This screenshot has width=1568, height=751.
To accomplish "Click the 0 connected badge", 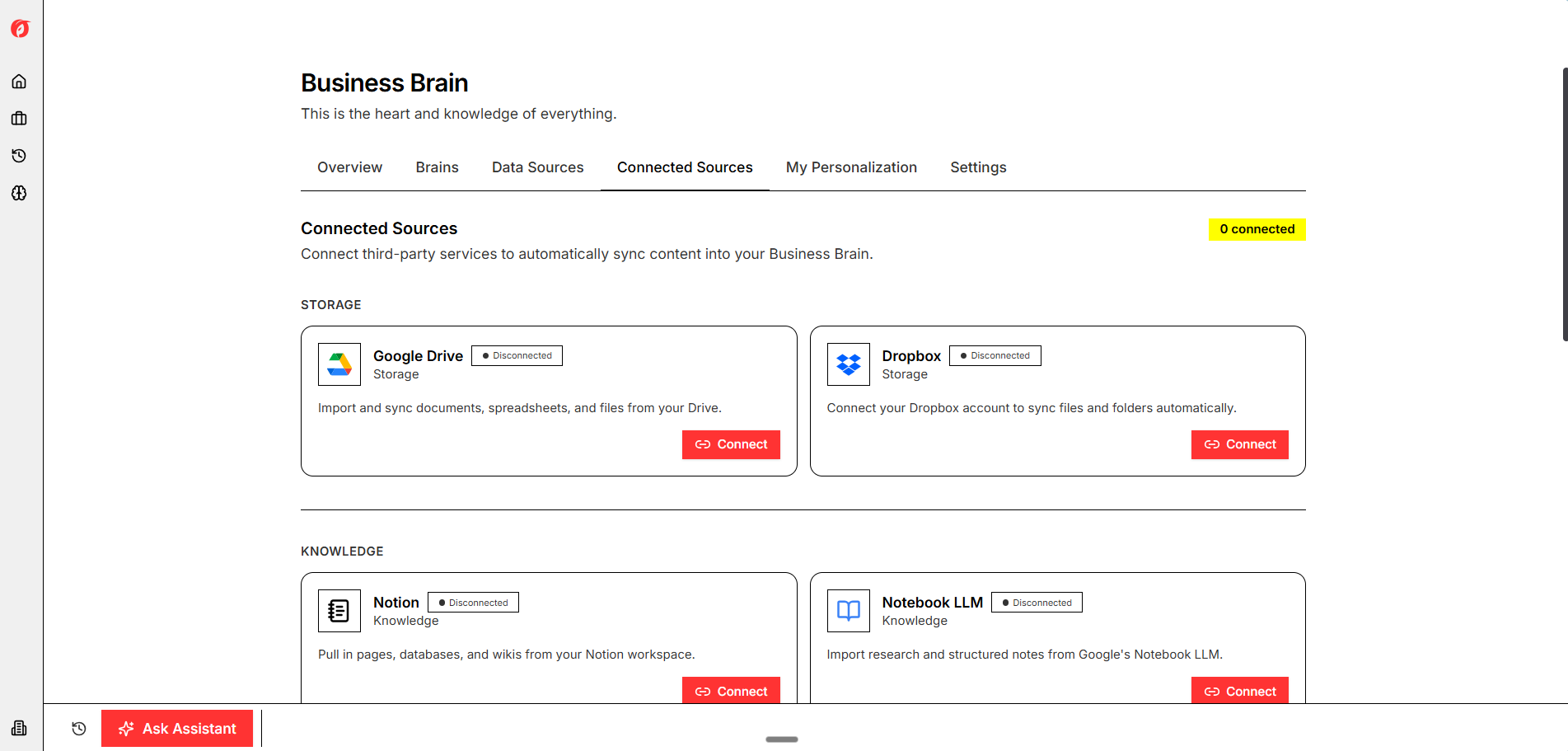I will 1257,229.
